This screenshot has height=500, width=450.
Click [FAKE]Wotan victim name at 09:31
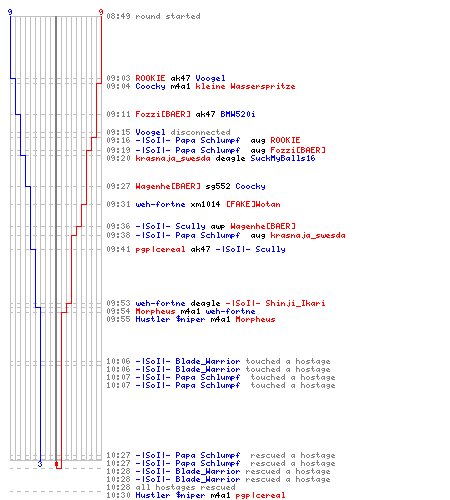253,204
